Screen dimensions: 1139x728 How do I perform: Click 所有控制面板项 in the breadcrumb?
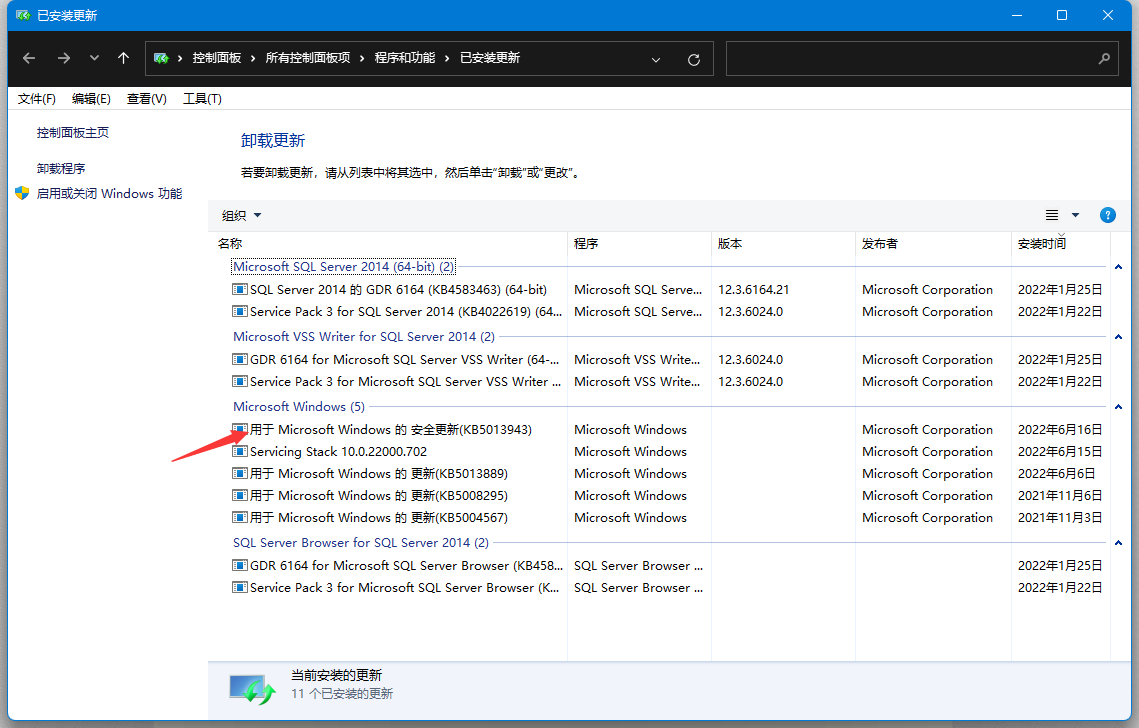(x=308, y=58)
